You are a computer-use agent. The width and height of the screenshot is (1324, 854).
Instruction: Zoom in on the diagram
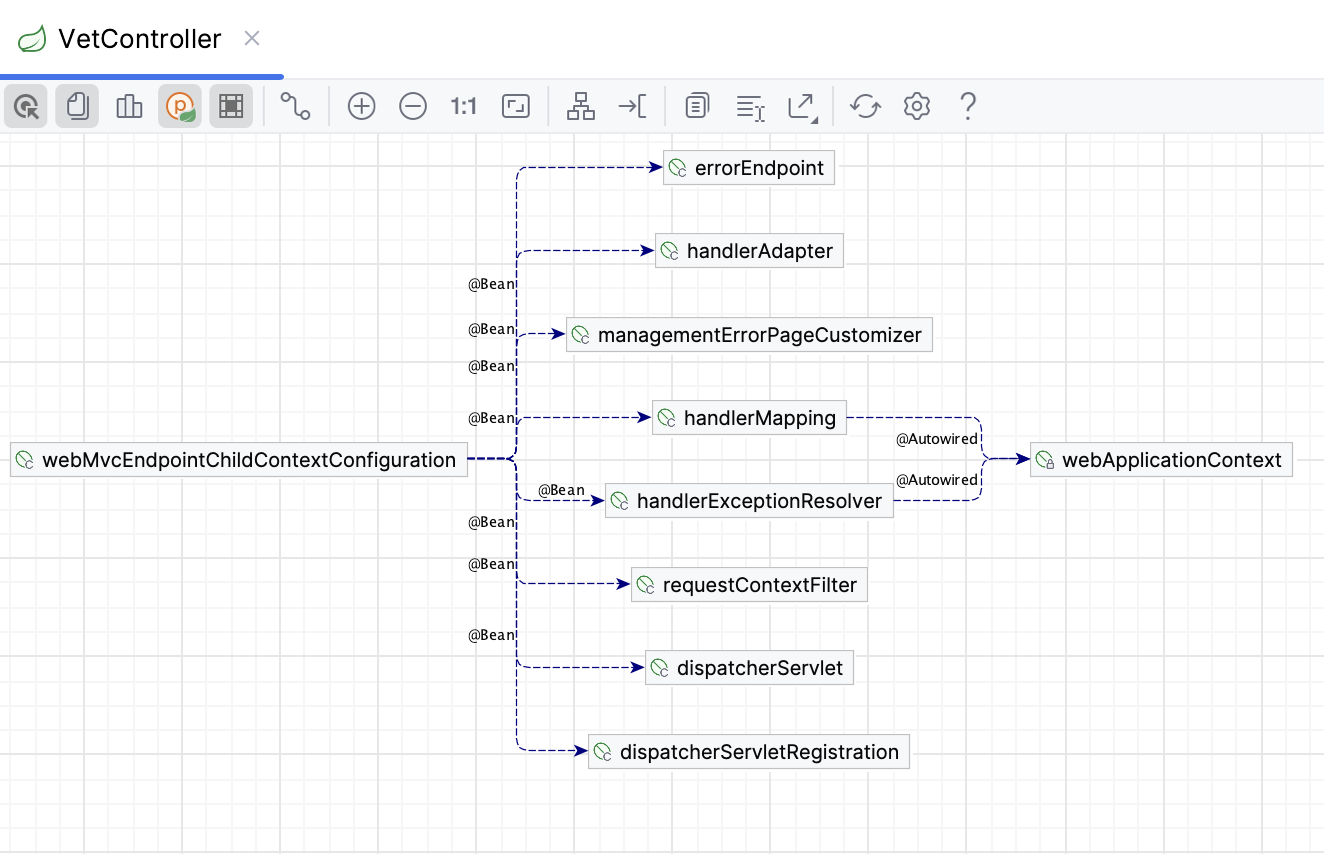pyautogui.click(x=361, y=106)
